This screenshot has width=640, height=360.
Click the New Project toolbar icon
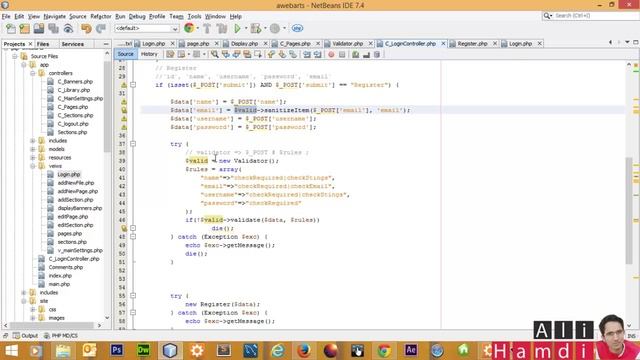coord(25,29)
